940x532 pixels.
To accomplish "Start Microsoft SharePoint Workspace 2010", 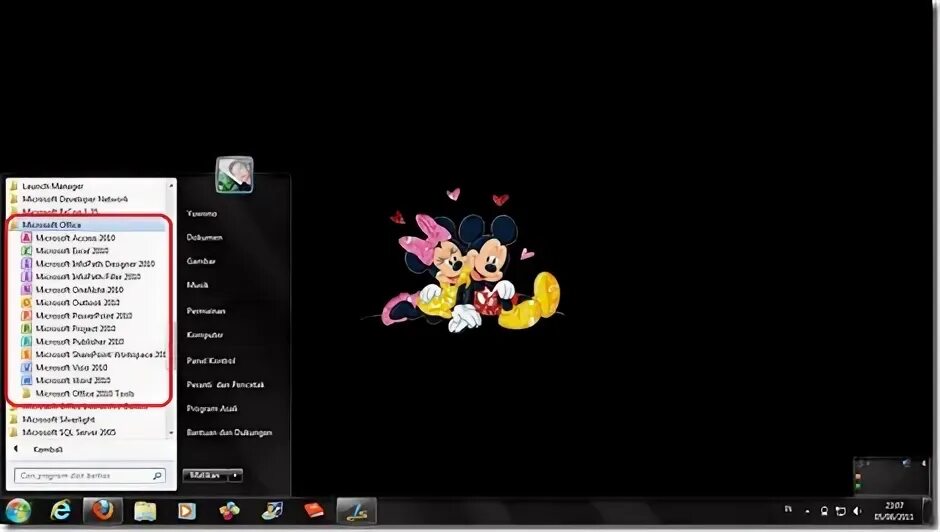I will pyautogui.click(x=93, y=354).
